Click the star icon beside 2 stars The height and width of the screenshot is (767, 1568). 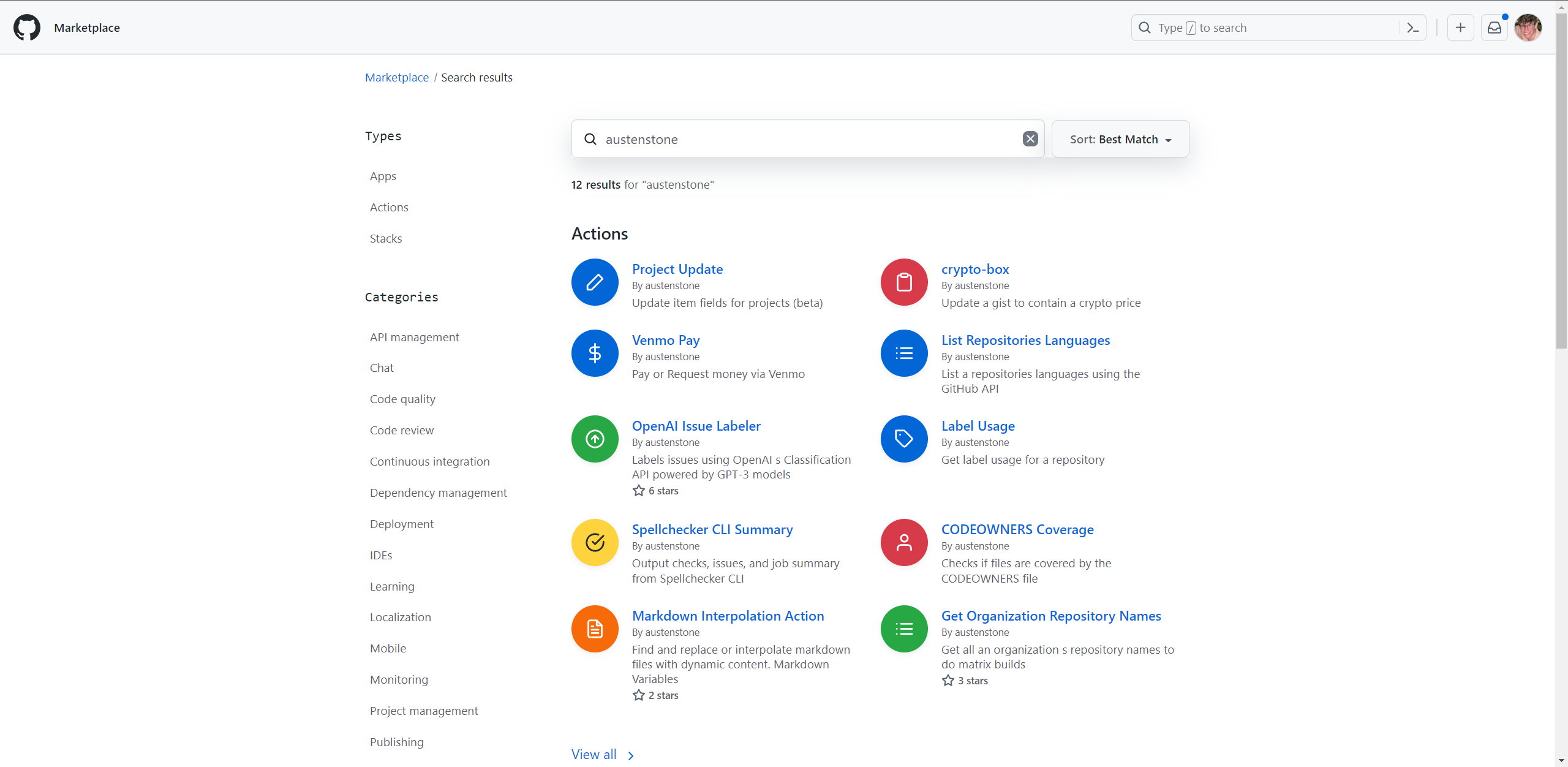point(639,695)
